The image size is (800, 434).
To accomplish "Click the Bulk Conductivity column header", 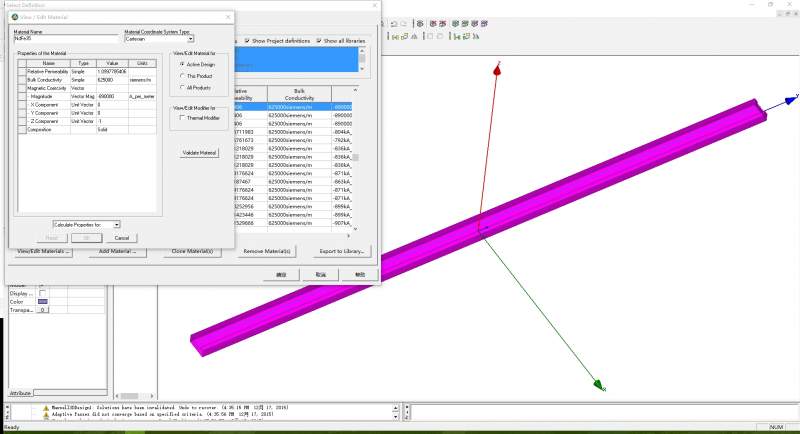I will point(299,94).
